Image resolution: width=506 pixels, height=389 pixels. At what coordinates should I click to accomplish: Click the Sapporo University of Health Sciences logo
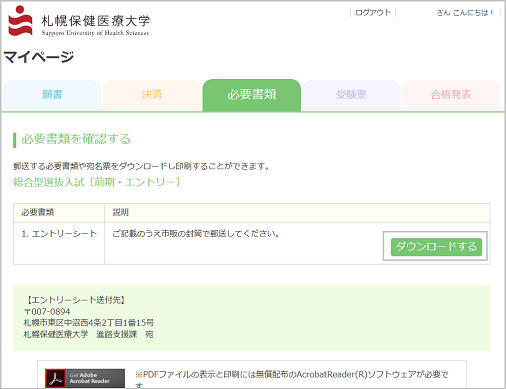79,21
